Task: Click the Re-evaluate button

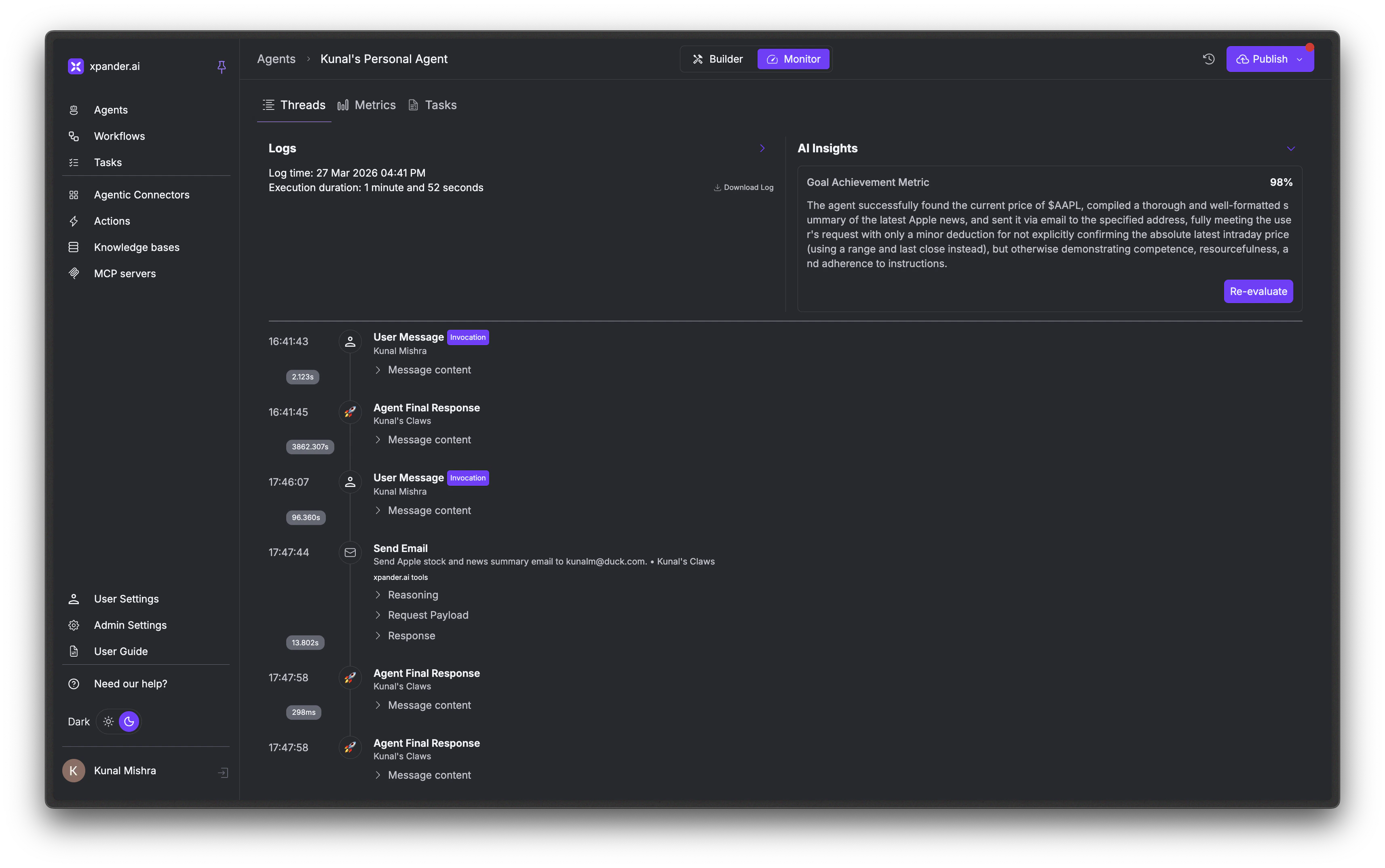Action: click(1258, 291)
